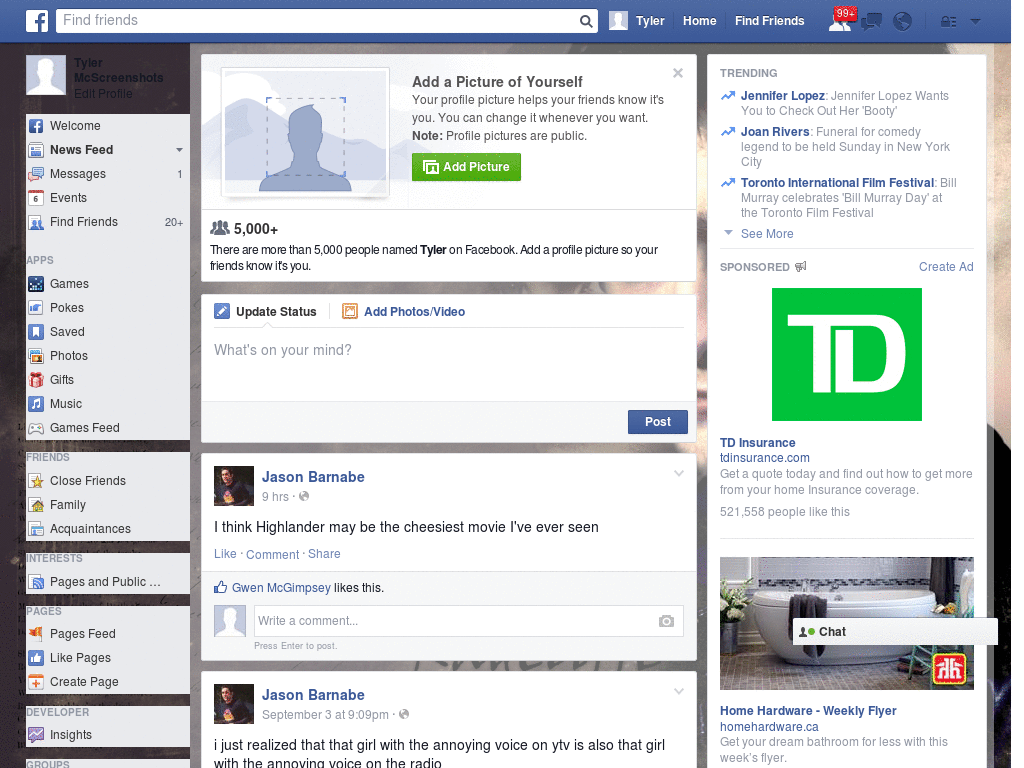Click the Edit Profile link
The image size is (1024, 768).
click(x=103, y=94)
